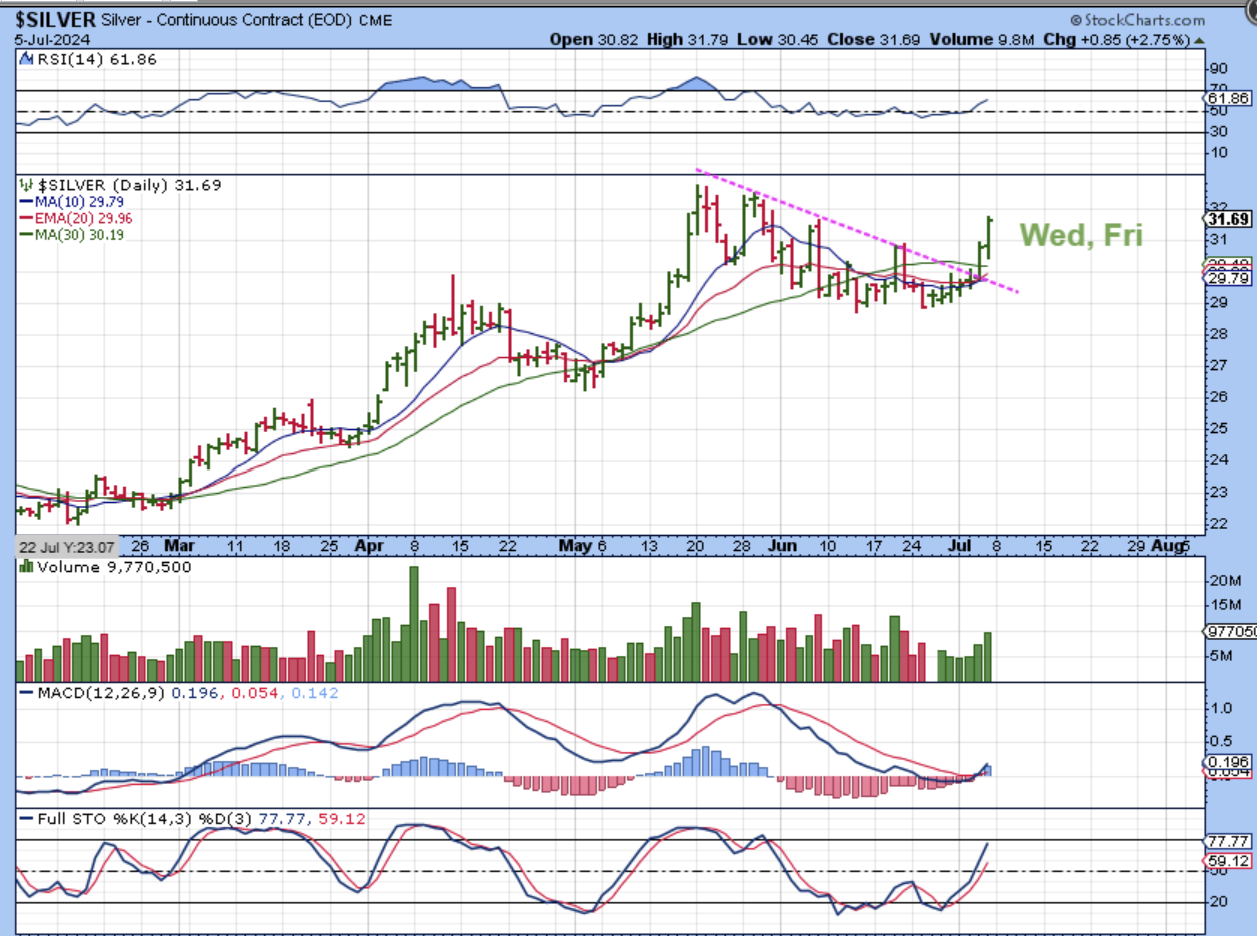The height and width of the screenshot is (936, 1257).
Task: Click the green bar icon beside Volume 9,770,500
Action: coord(27,567)
